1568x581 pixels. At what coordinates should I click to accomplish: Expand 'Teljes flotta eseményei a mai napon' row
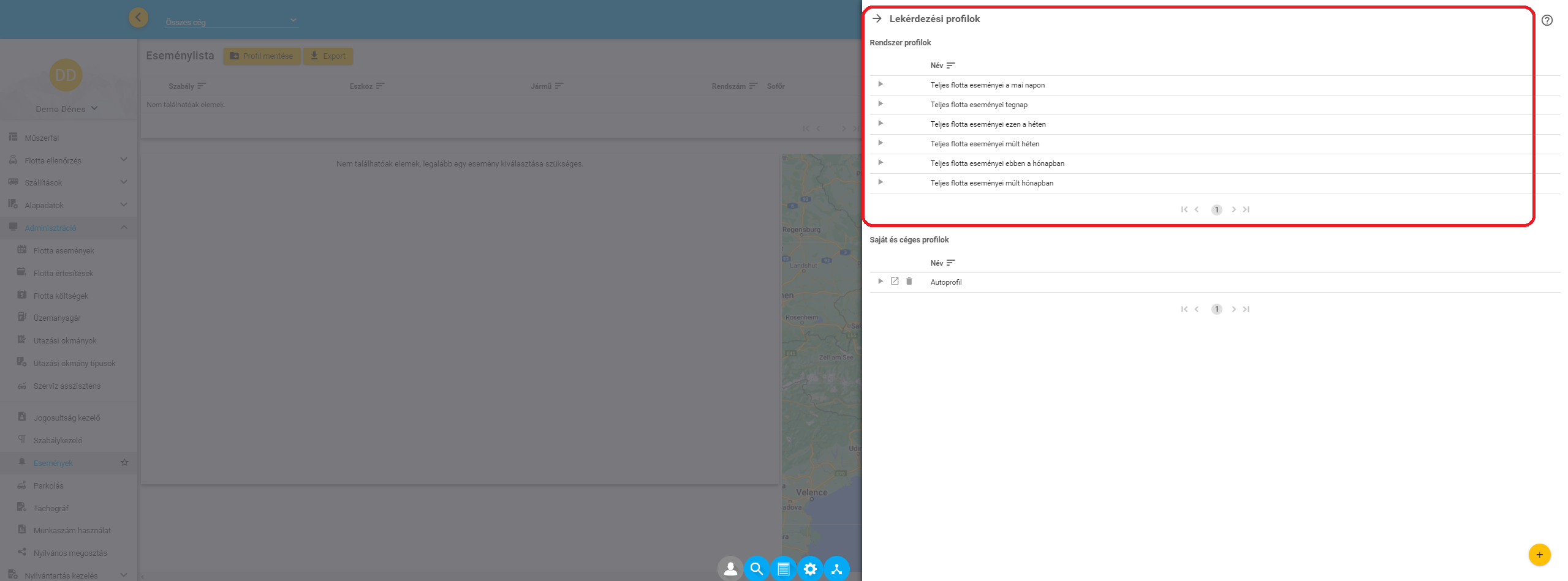pyautogui.click(x=881, y=84)
